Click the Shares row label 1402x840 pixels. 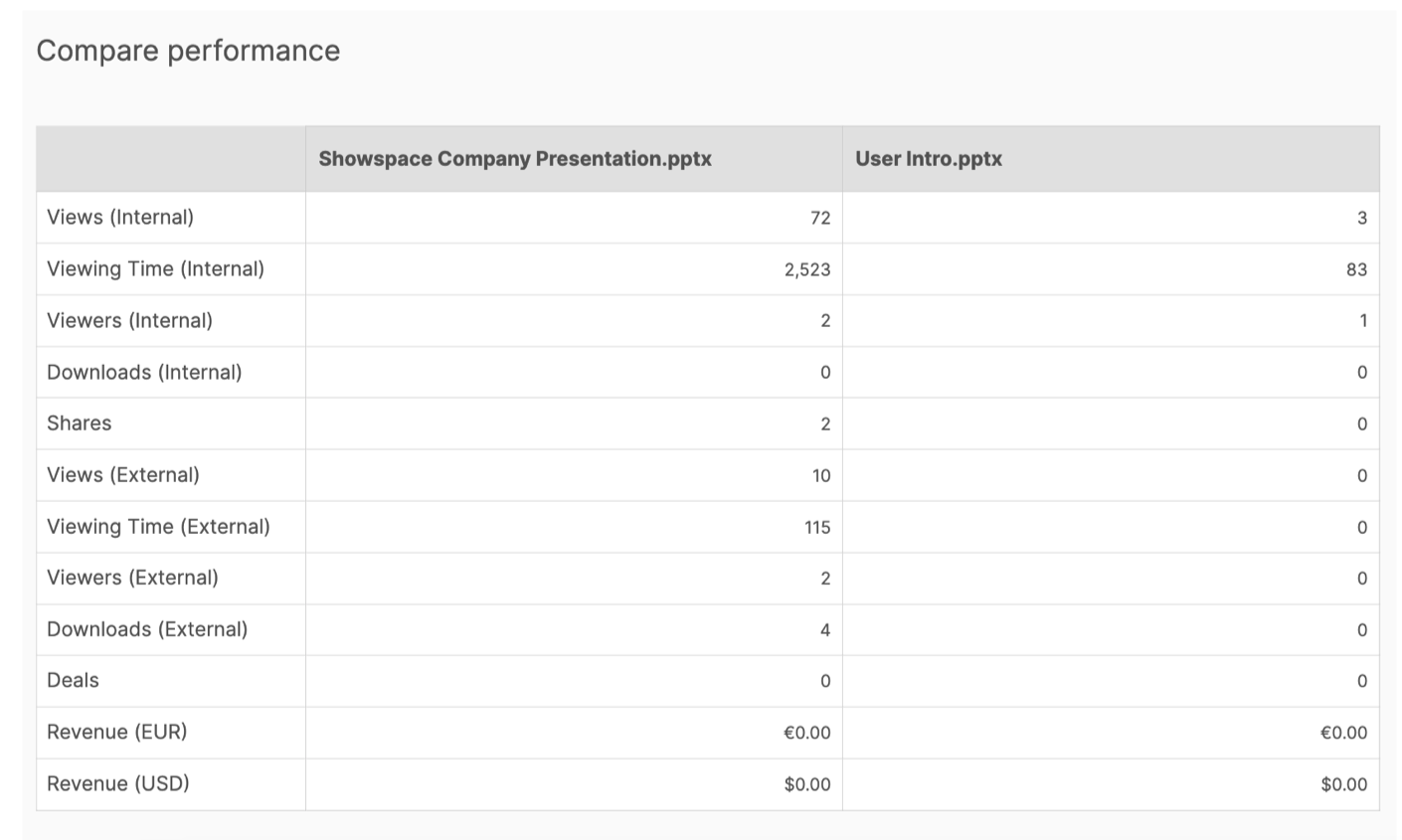pos(79,422)
